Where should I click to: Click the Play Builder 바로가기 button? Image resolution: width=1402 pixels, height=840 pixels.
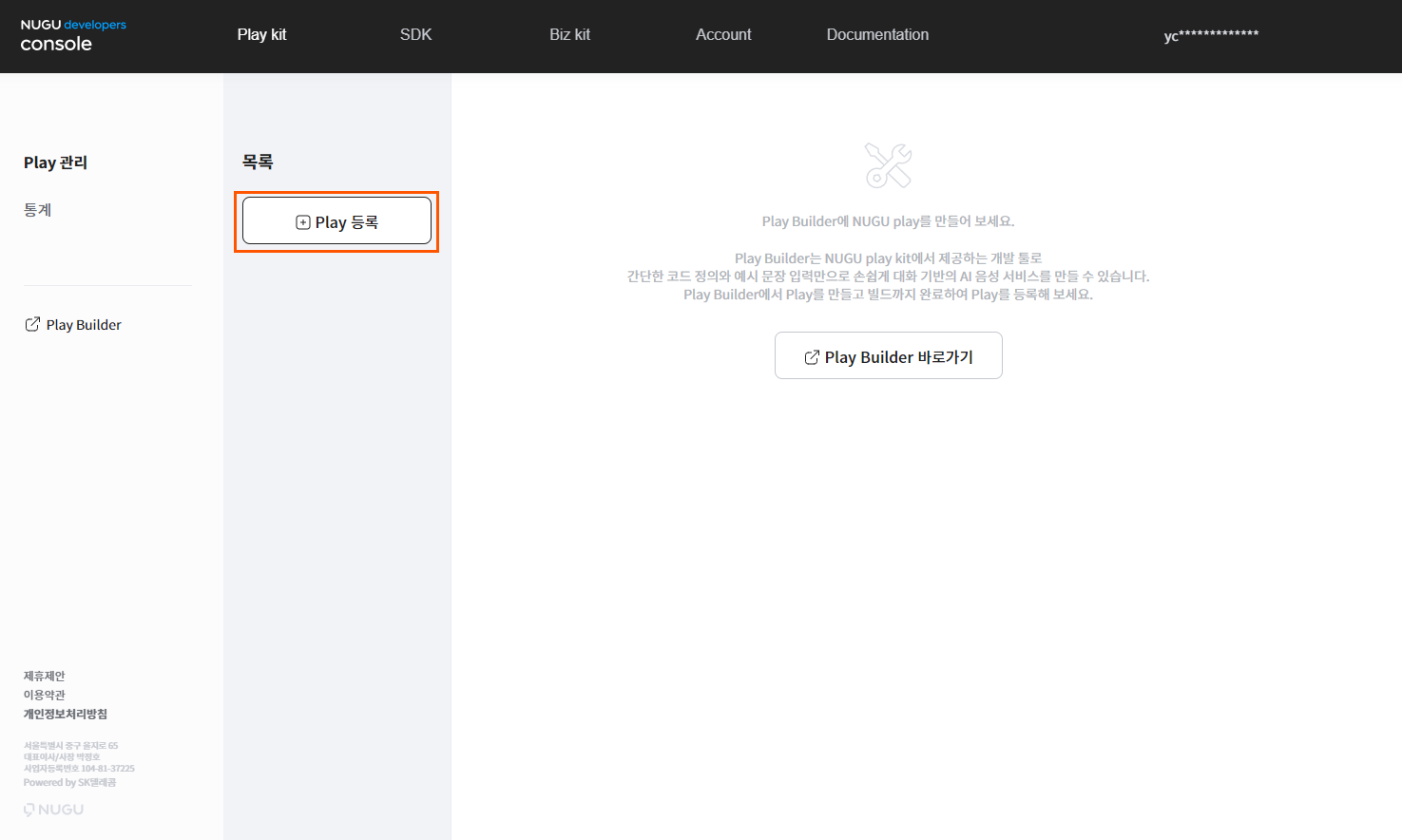888,356
